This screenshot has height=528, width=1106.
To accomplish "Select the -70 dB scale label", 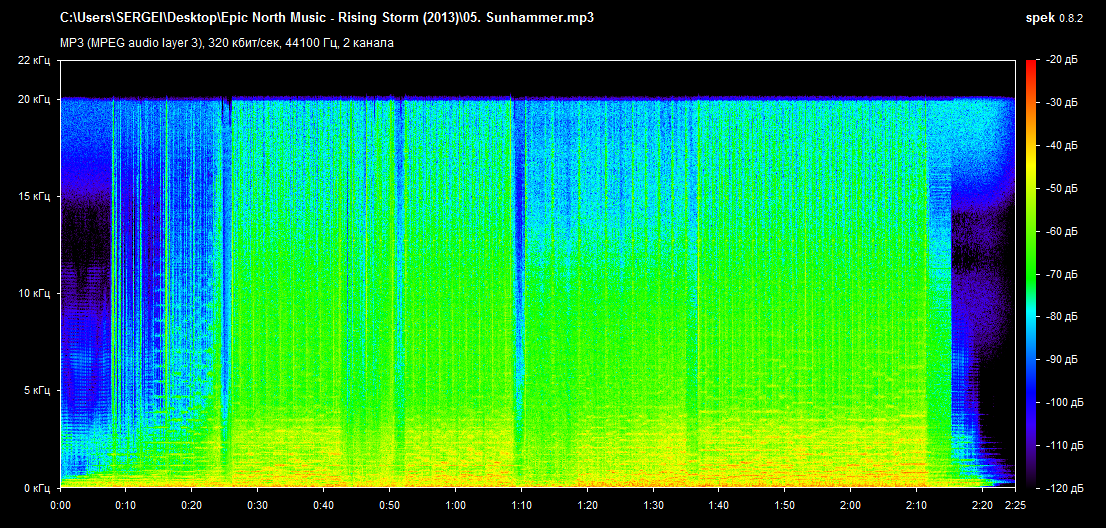I will coord(1062,274).
